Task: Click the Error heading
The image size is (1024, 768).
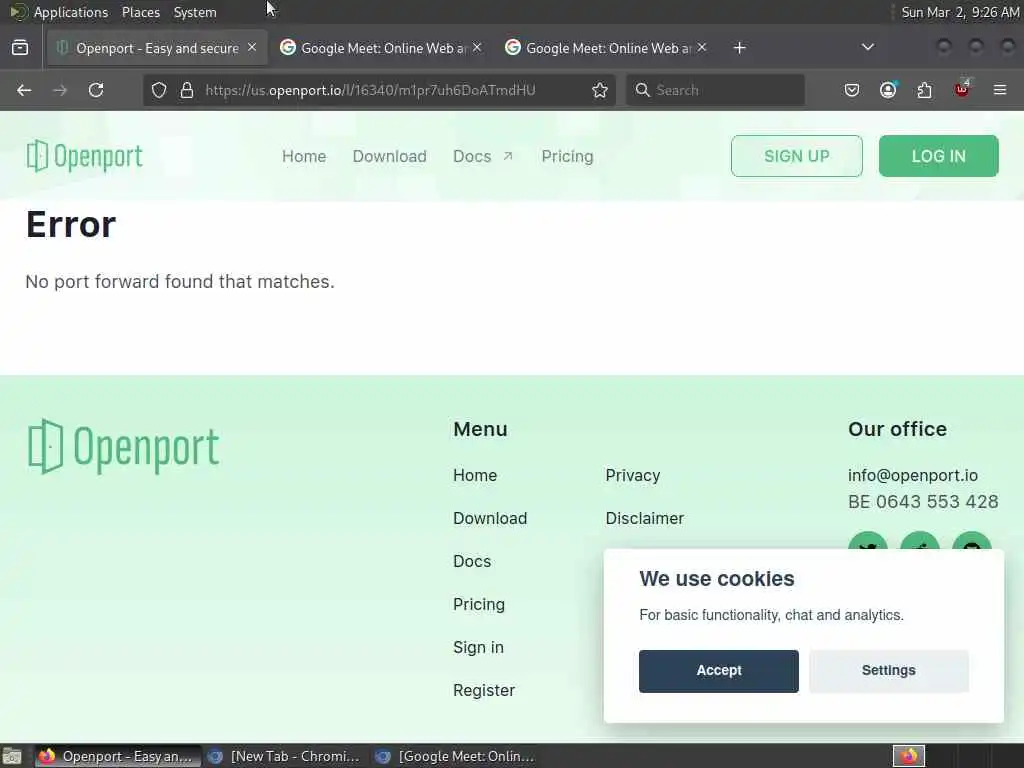Action: (71, 224)
